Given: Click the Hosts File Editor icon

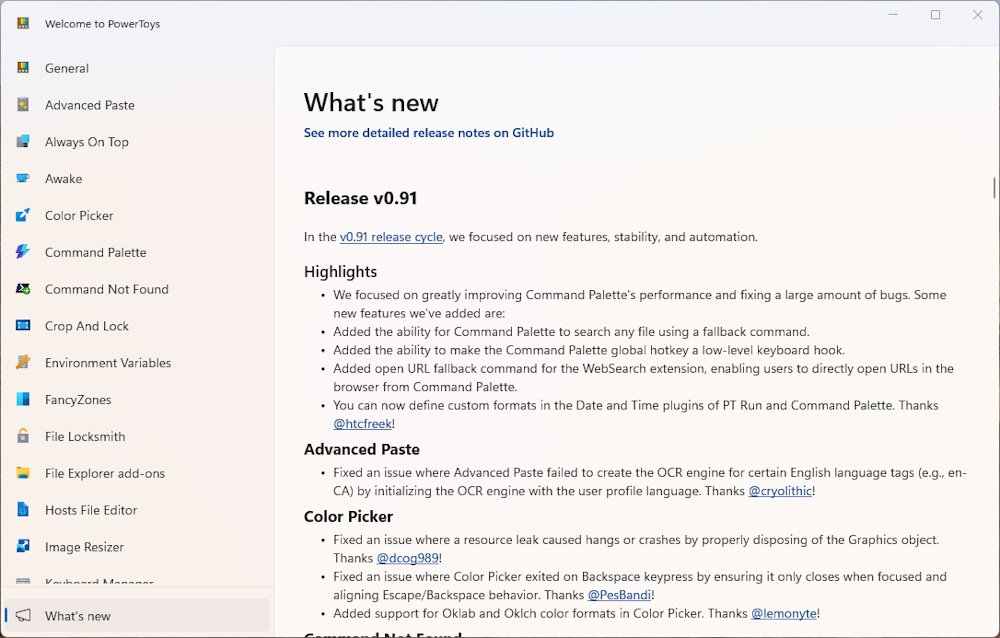Looking at the screenshot, I should coord(23,510).
